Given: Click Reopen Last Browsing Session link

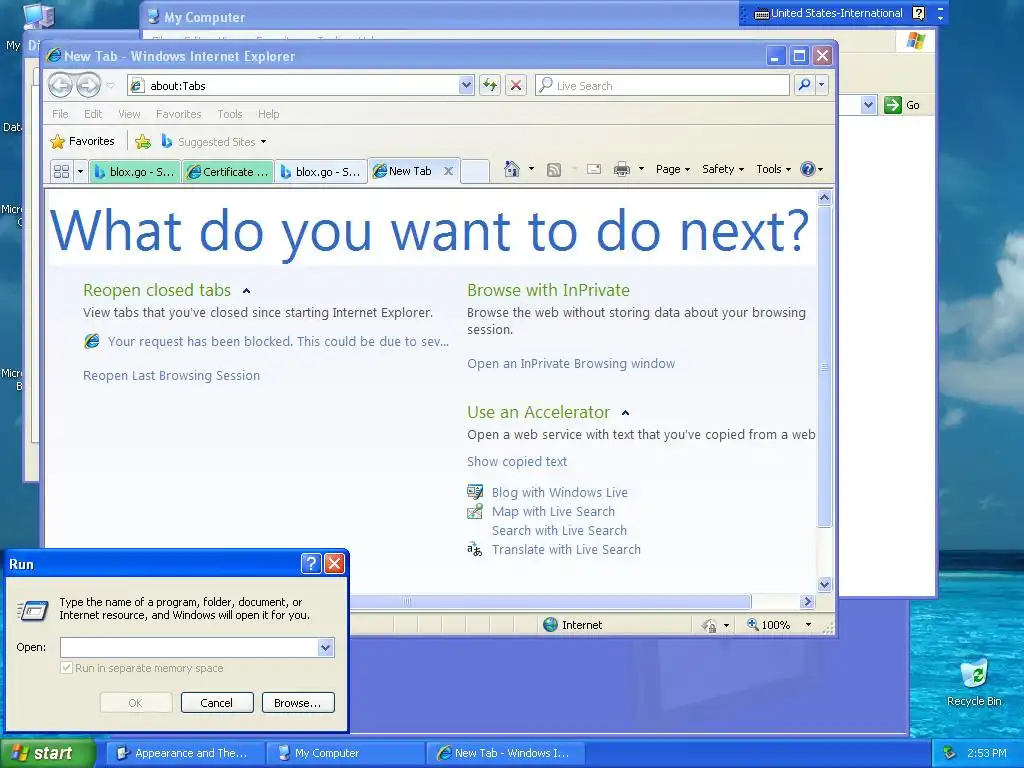Looking at the screenshot, I should [x=171, y=376].
